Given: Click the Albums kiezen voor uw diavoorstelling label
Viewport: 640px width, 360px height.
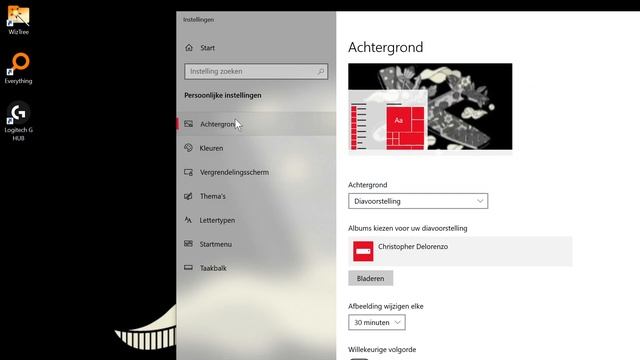Looking at the screenshot, I should click(408, 228).
